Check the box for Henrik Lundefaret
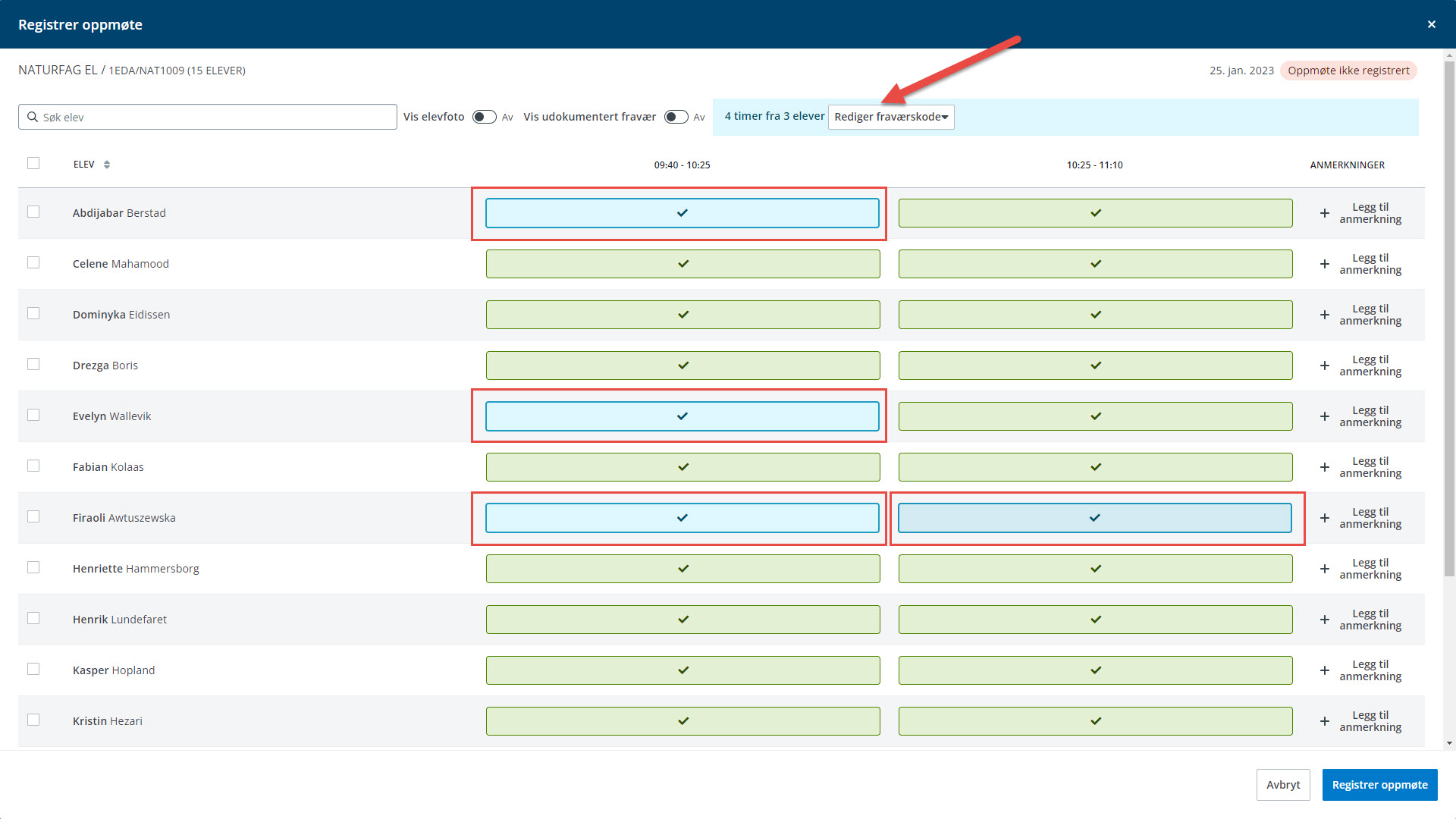 tap(33, 618)
